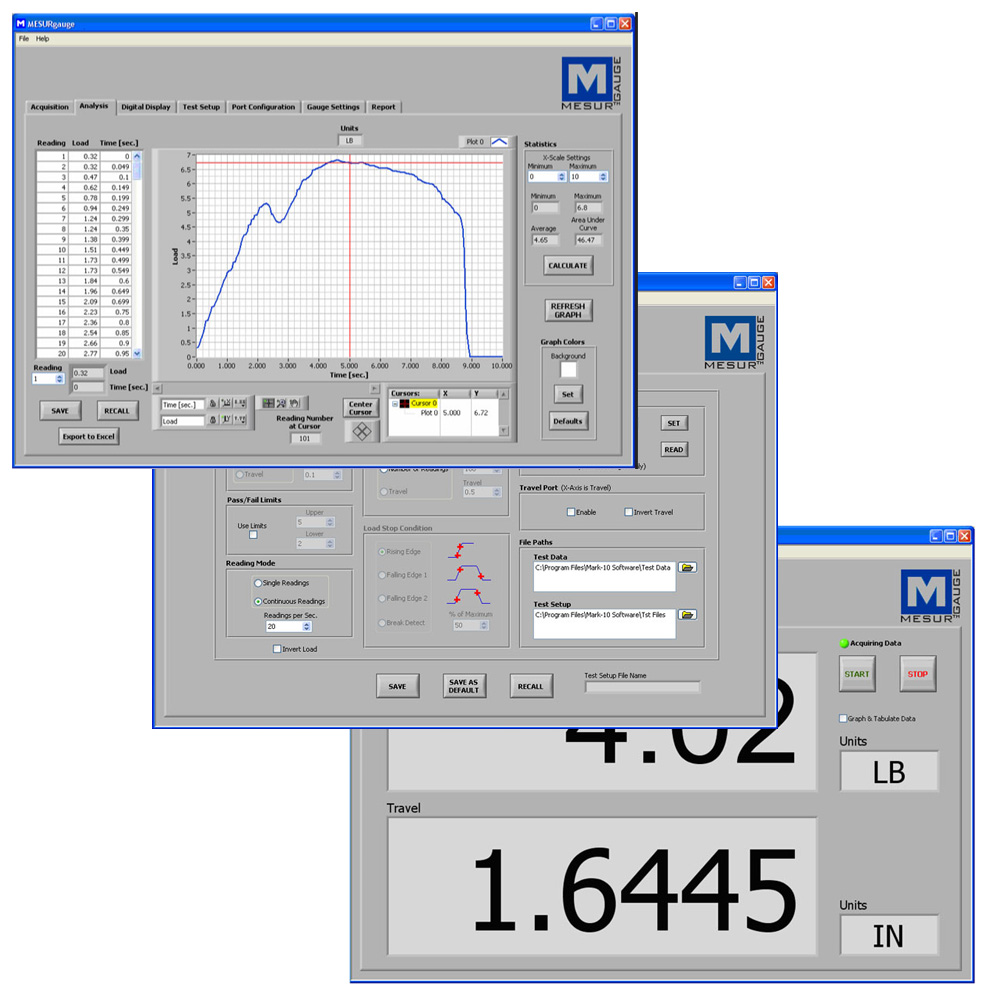Click the diamond cursor mover control
The image size is (1000, 1000).
coord(362,432)
